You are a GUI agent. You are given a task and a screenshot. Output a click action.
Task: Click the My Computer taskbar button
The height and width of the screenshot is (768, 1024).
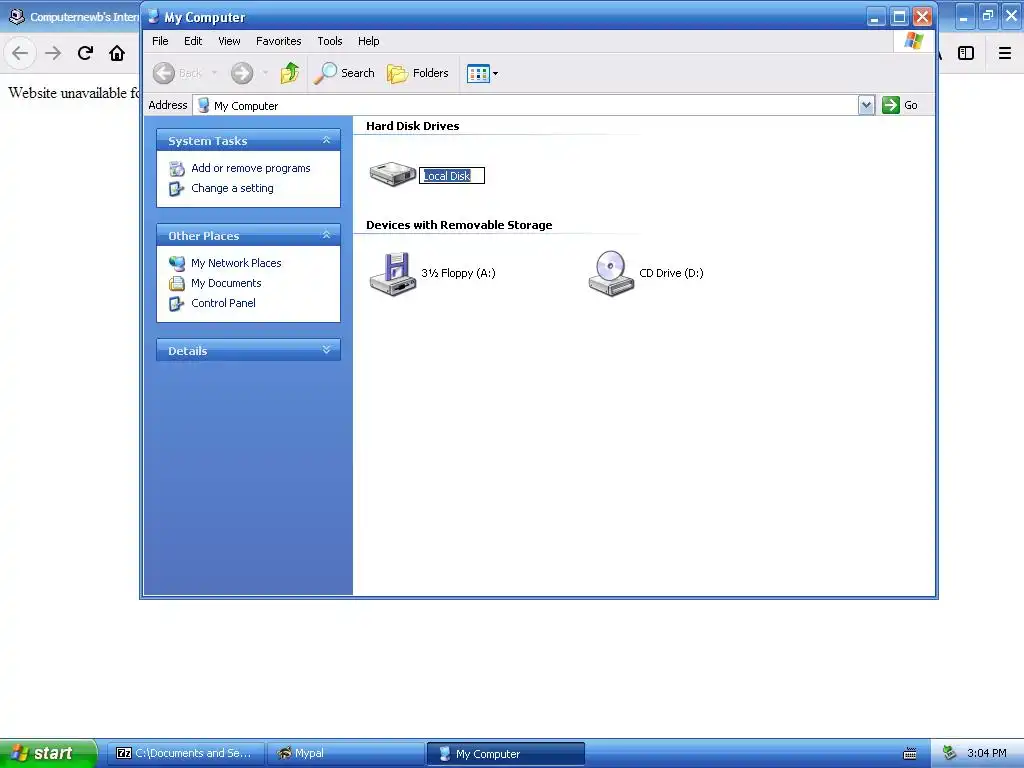[x=505, y=754]
